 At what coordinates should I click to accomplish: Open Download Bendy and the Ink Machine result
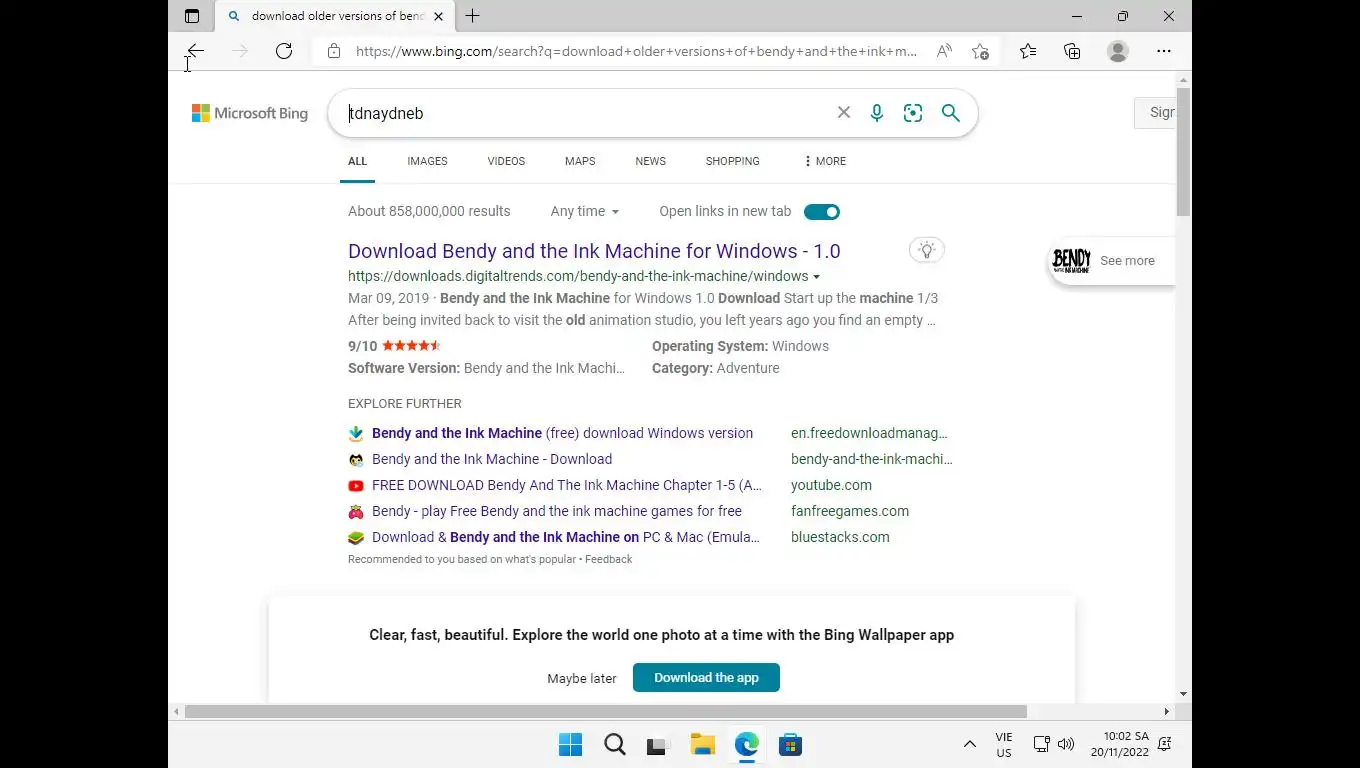(594, 251)
